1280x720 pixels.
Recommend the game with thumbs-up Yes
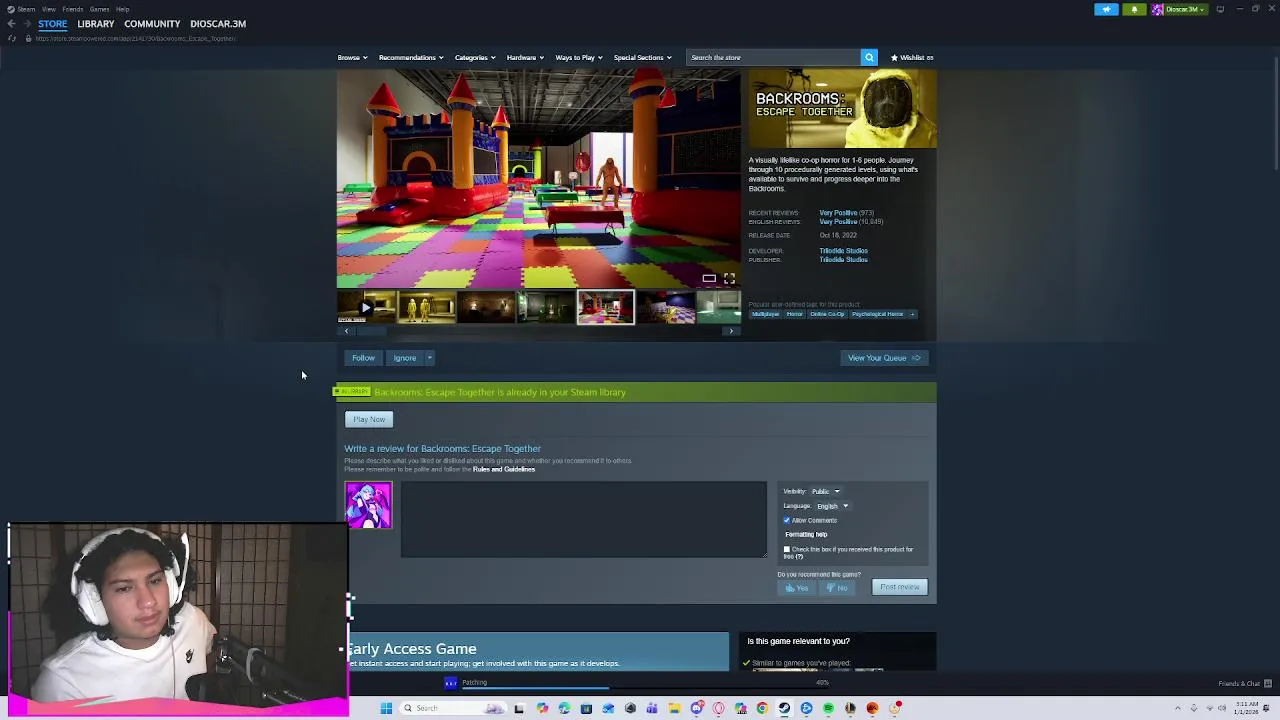(797, 588)
